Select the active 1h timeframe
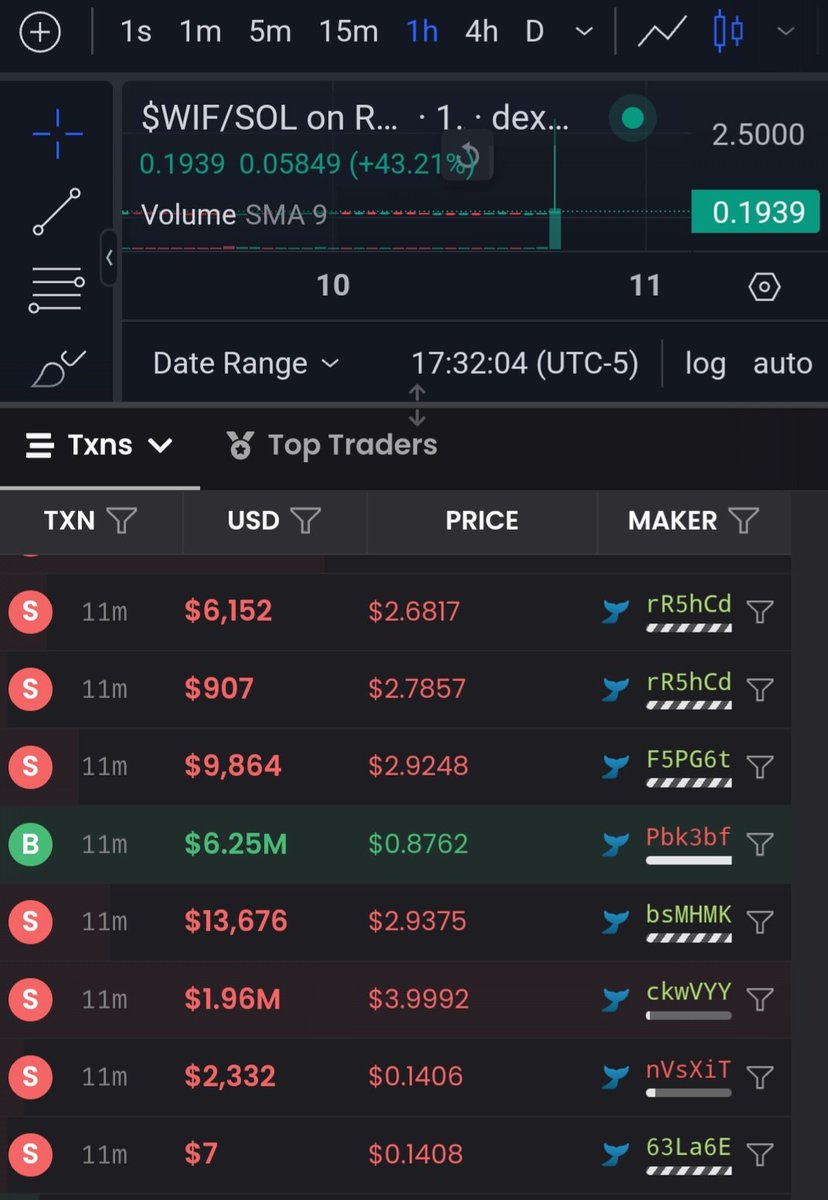 pos(422,32)
